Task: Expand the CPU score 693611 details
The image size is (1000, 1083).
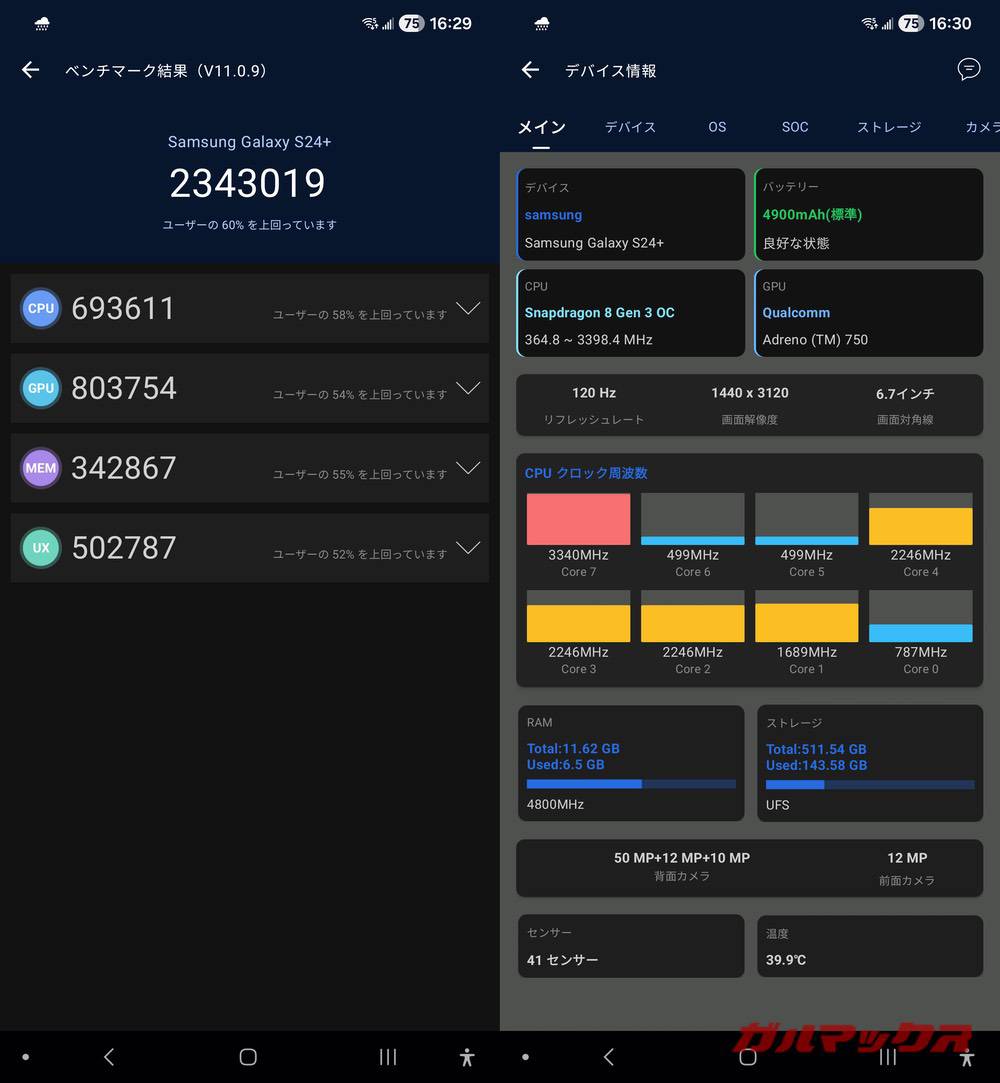Action: pyautogui.click(x=467, y=308)
